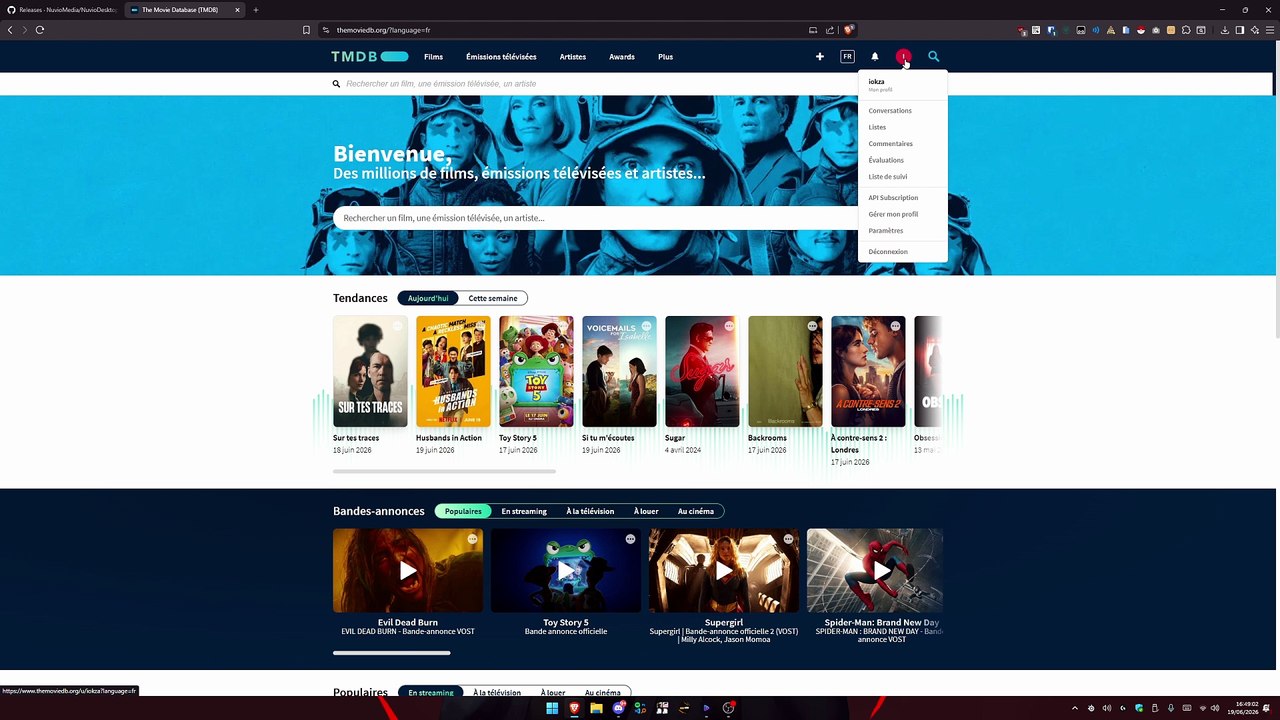Play the Spider-Man: Brand New Day trailer
Image resolution: width=1280 pixels, height=720 pixels.
(x=882, y=571)
